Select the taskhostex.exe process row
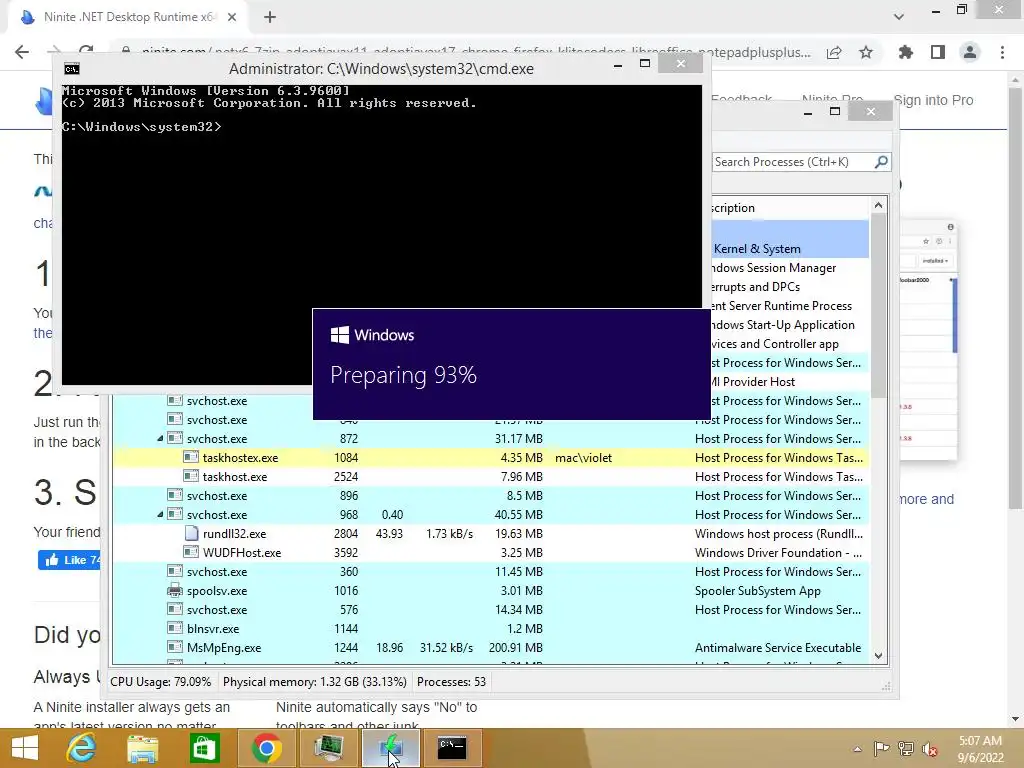This screenshot has height=768, width=1024. click(x=491, y=458)
